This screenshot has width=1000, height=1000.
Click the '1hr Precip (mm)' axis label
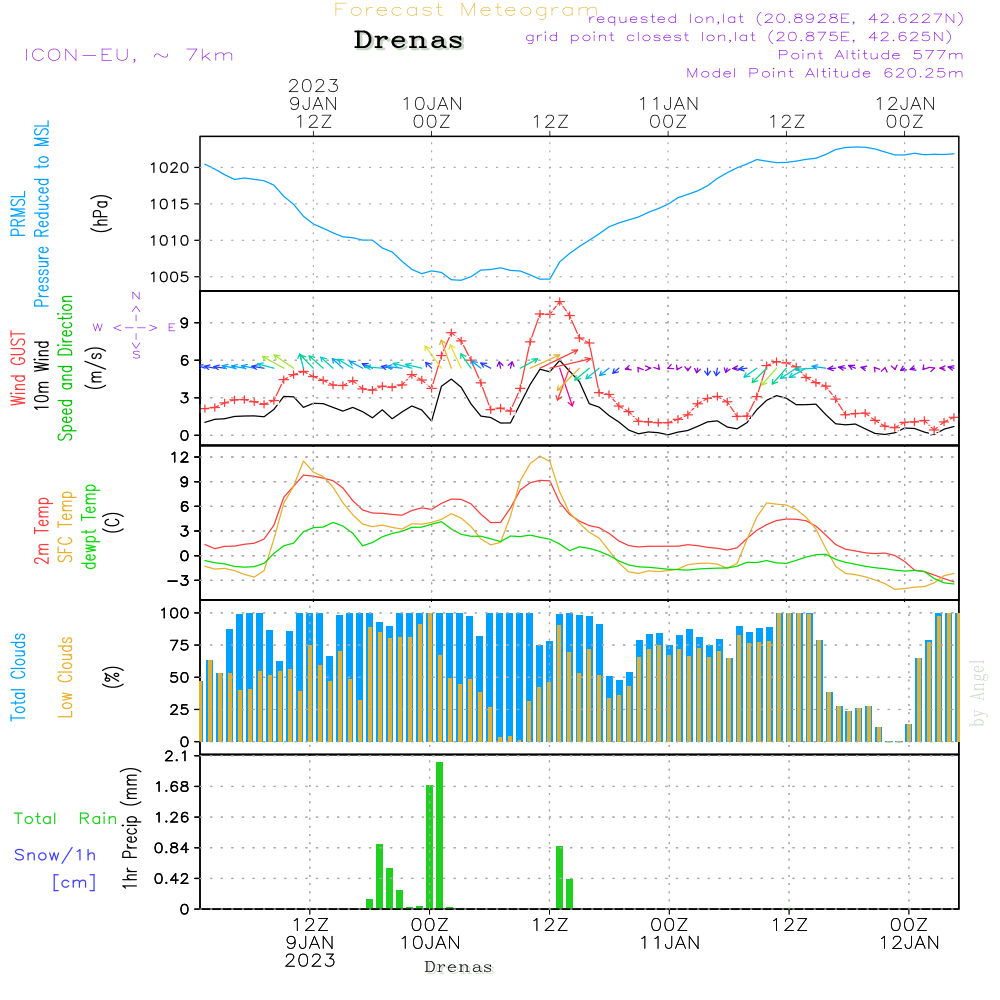click(130, 828)
